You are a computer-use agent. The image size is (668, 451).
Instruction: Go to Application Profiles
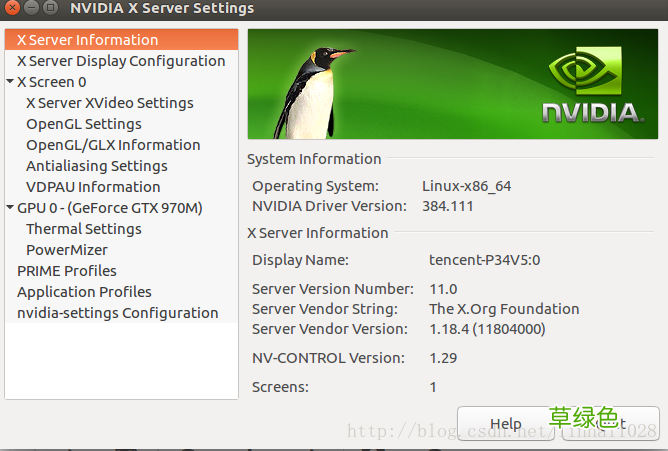[85, 292]
